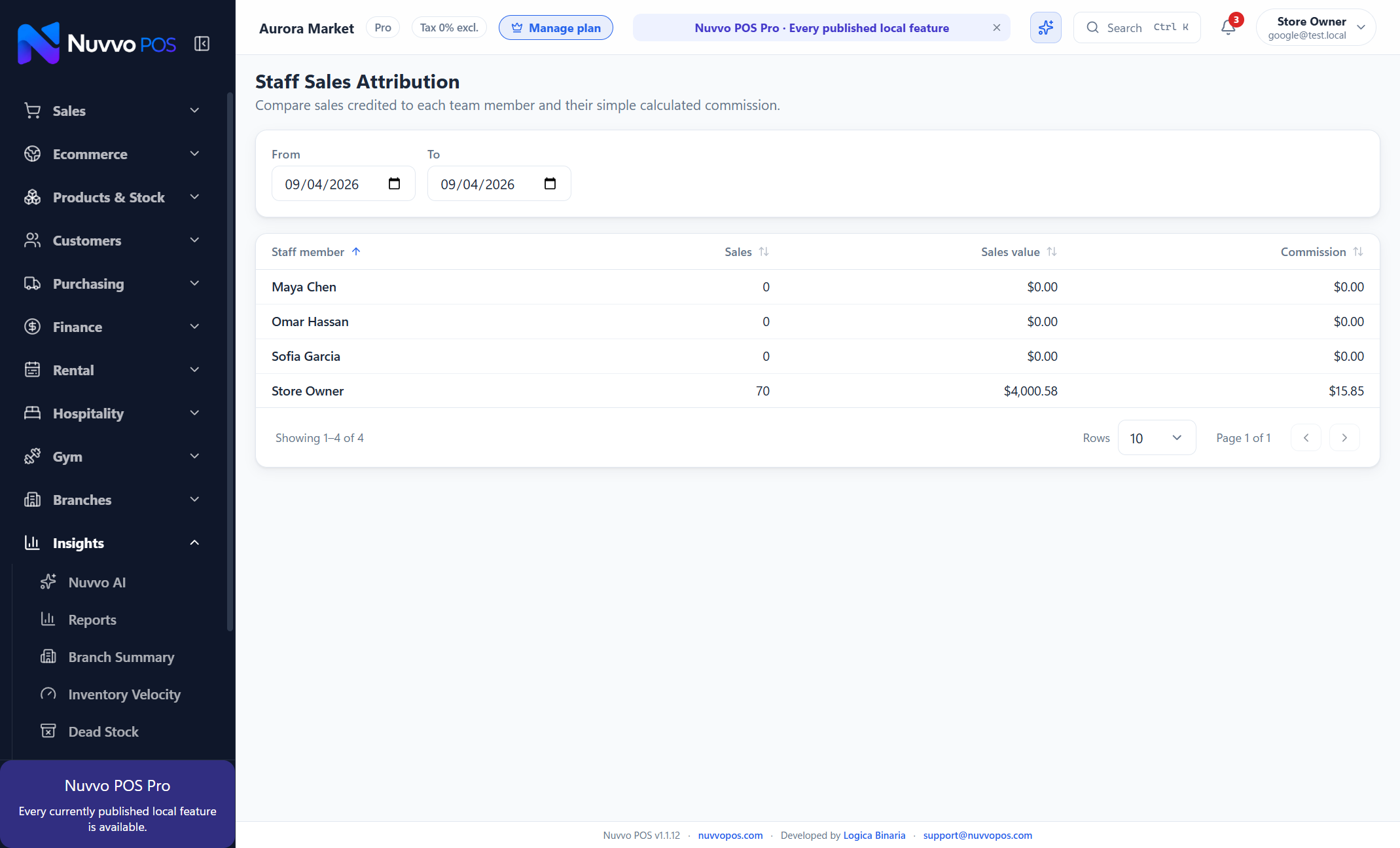Open Inventory Velocity page
Viewport: 1400px width, 848px height.
click(124, 694)
